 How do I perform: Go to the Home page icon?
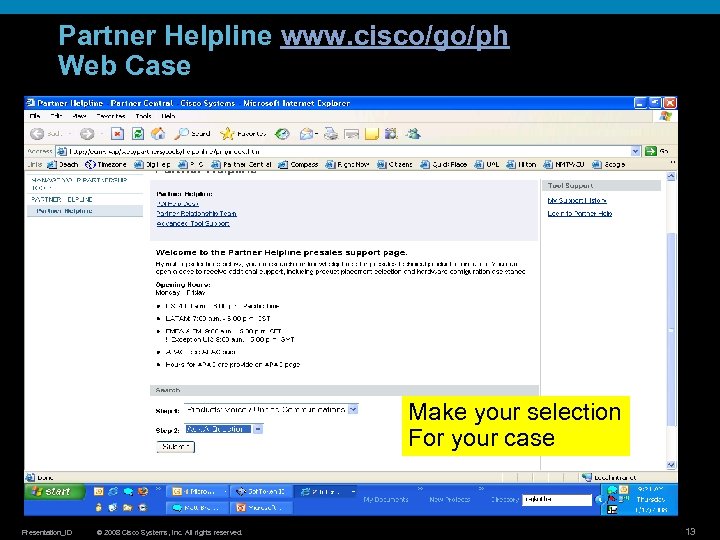click(158, 134)
